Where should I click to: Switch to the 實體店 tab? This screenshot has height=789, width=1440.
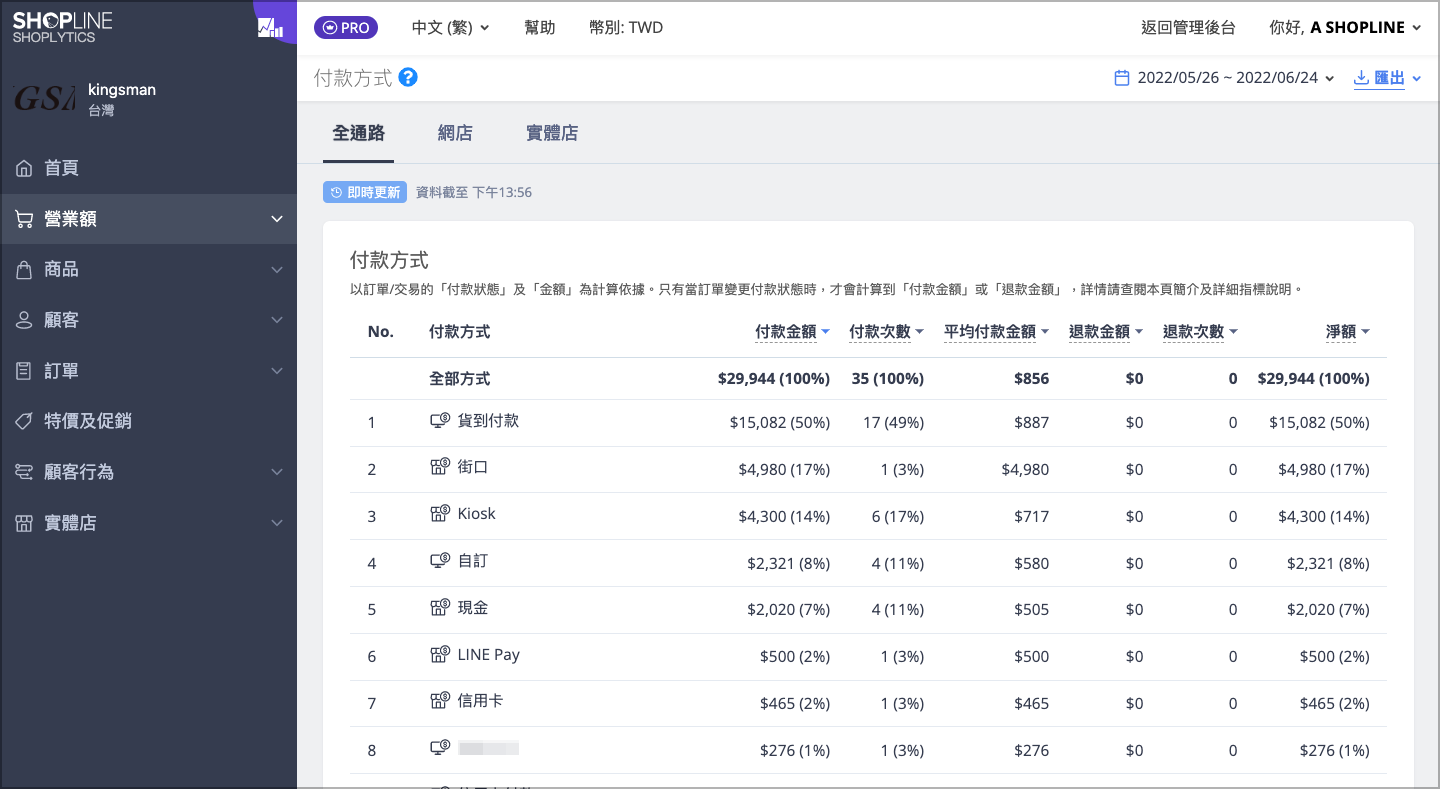point(552,133)
